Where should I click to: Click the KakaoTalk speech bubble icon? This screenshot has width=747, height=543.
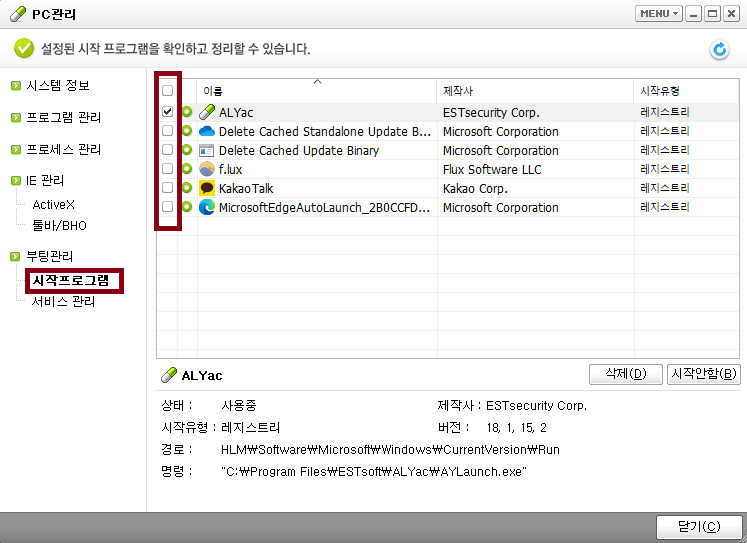coord(207,188)
